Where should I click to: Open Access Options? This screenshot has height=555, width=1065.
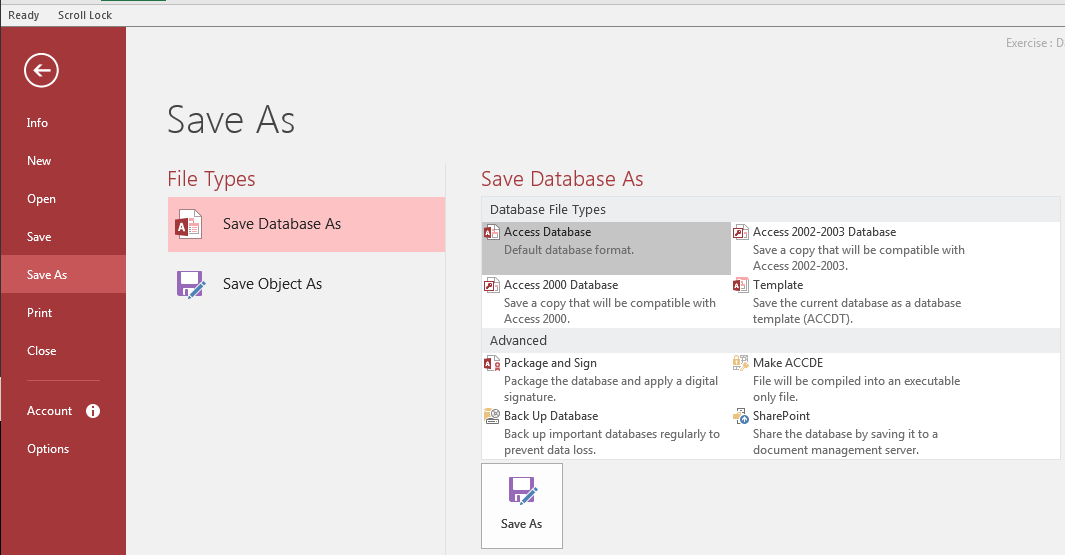pos(63,449)
